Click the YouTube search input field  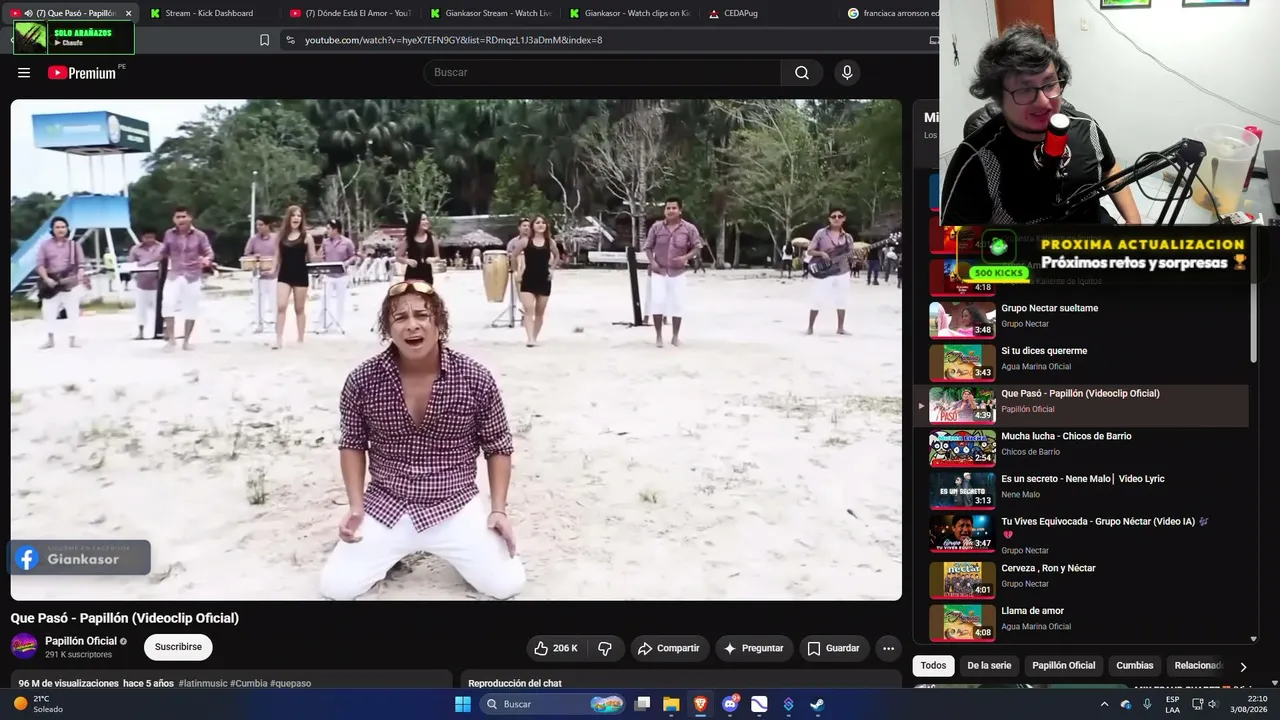[x=602, y=72]
